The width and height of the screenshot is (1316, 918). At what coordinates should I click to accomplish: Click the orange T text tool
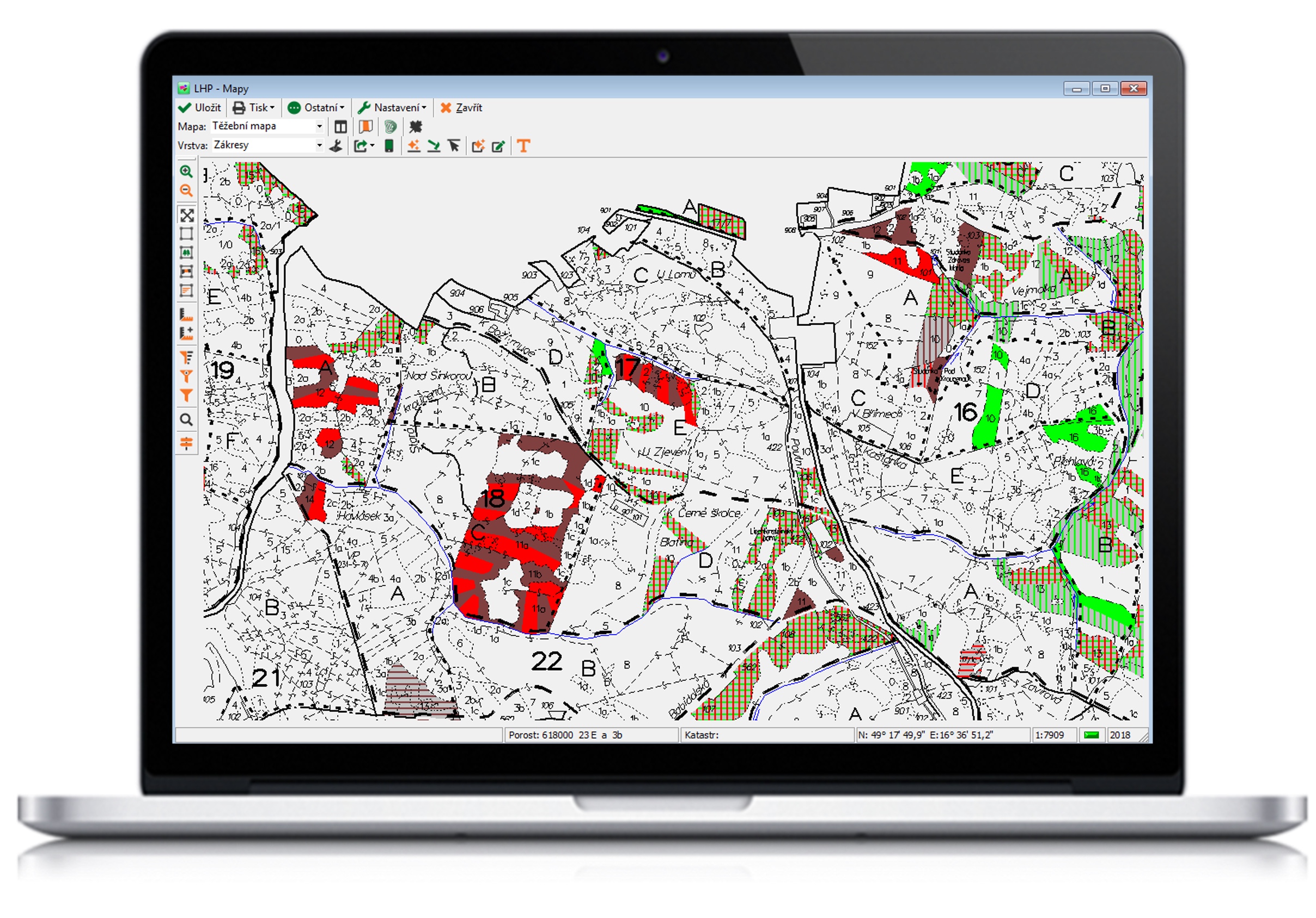[523, 145]
